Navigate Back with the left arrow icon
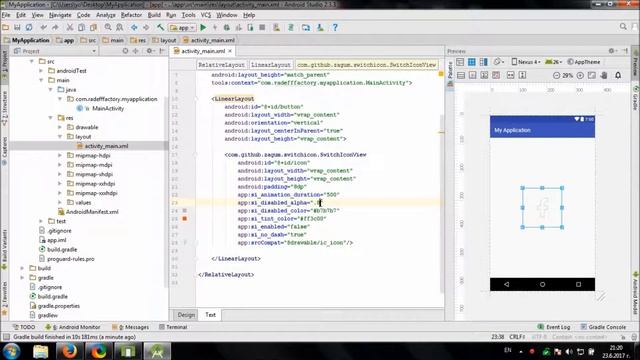The width and height of the screenshot is (640, 360). click(x=134, y=28)
